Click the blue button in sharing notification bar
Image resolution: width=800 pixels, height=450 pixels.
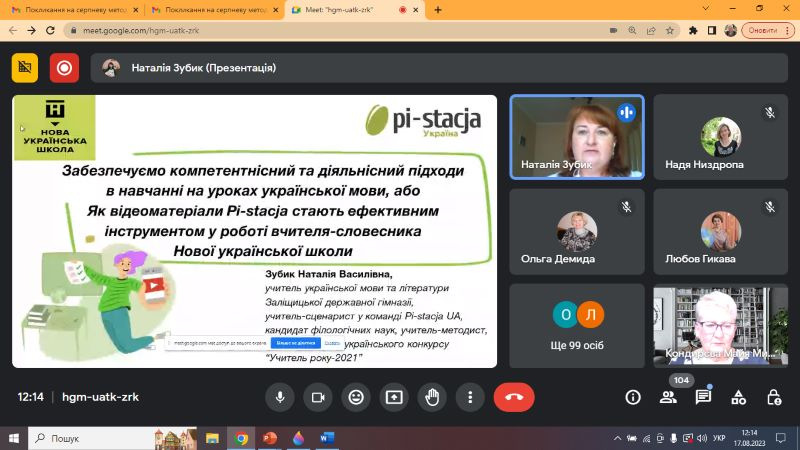pyautogui.click(x=295, y=343)
